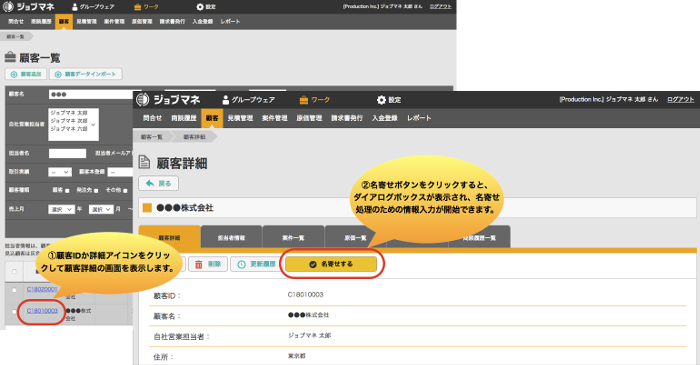
Task: Click the 住所 value 東京都
Action: point(297,356)
